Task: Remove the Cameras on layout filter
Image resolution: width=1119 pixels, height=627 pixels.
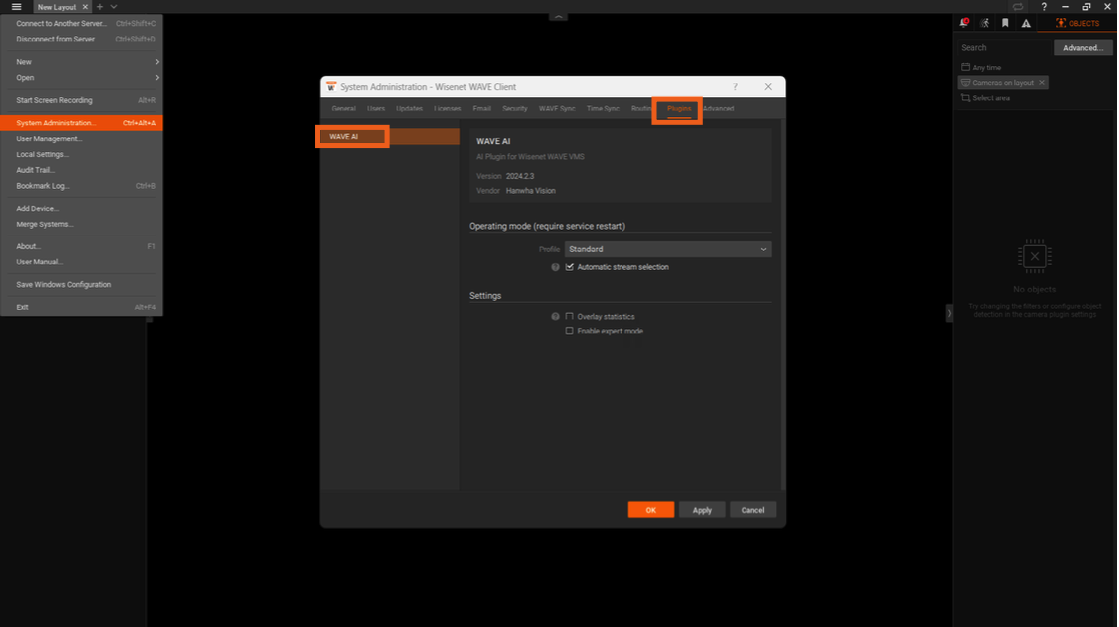Action: 1042,83
